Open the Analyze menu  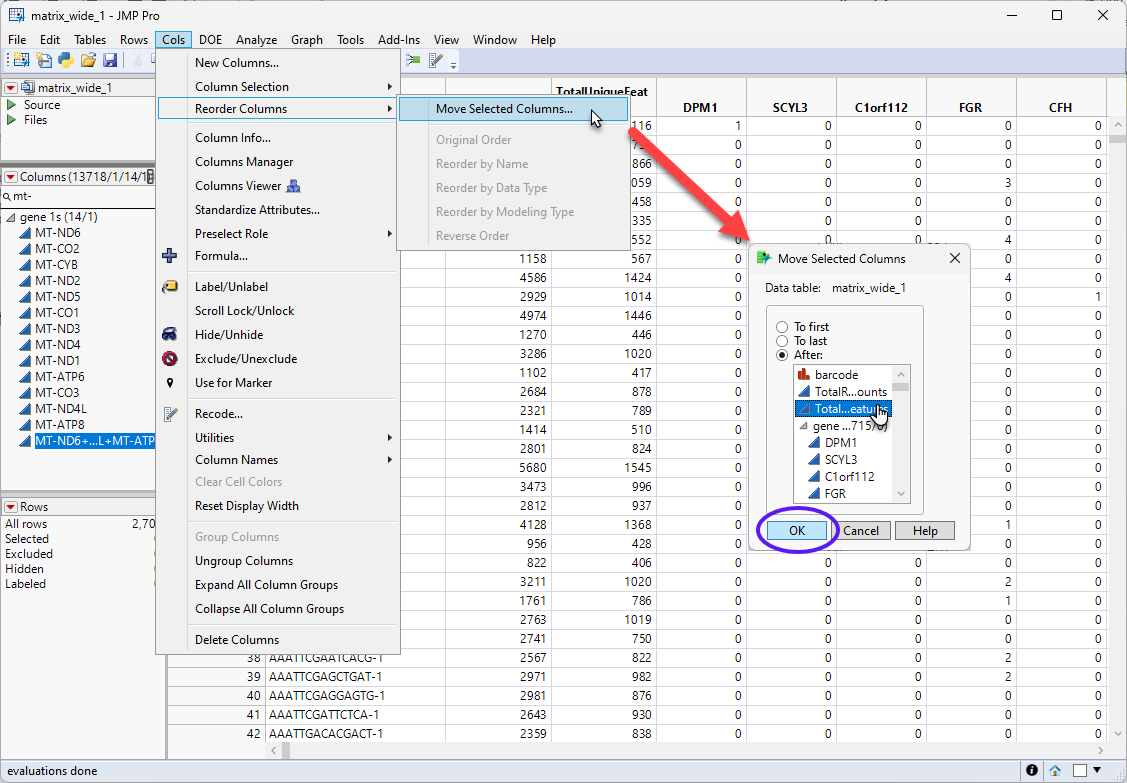(x=256, y=40)
